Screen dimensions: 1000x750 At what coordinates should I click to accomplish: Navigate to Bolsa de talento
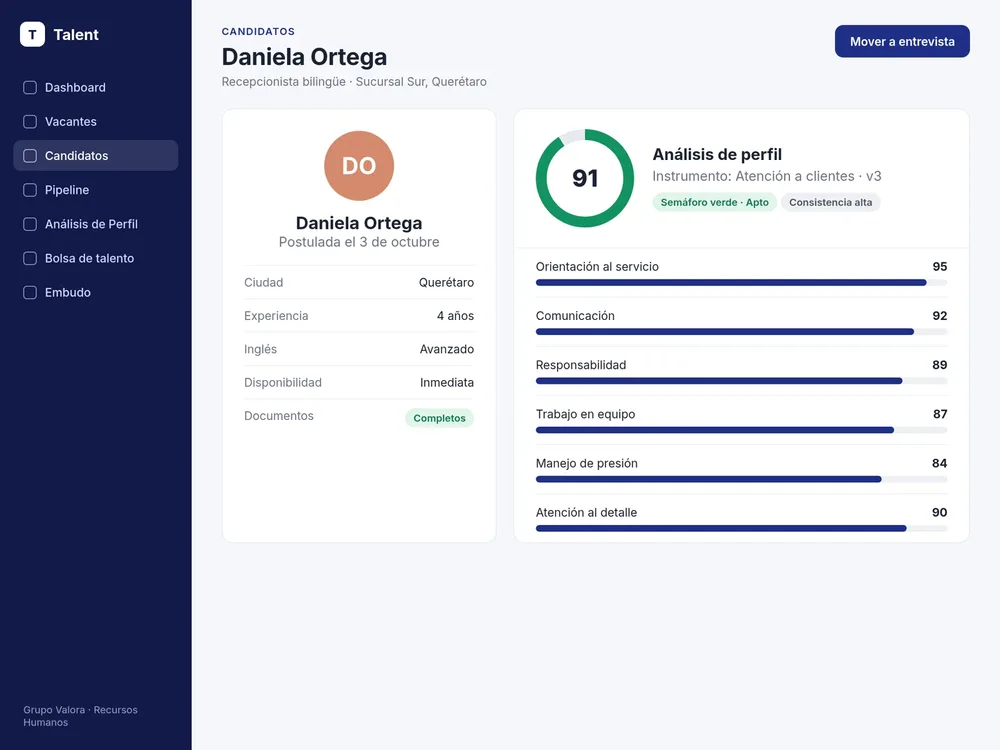click(x=96, y=258)
